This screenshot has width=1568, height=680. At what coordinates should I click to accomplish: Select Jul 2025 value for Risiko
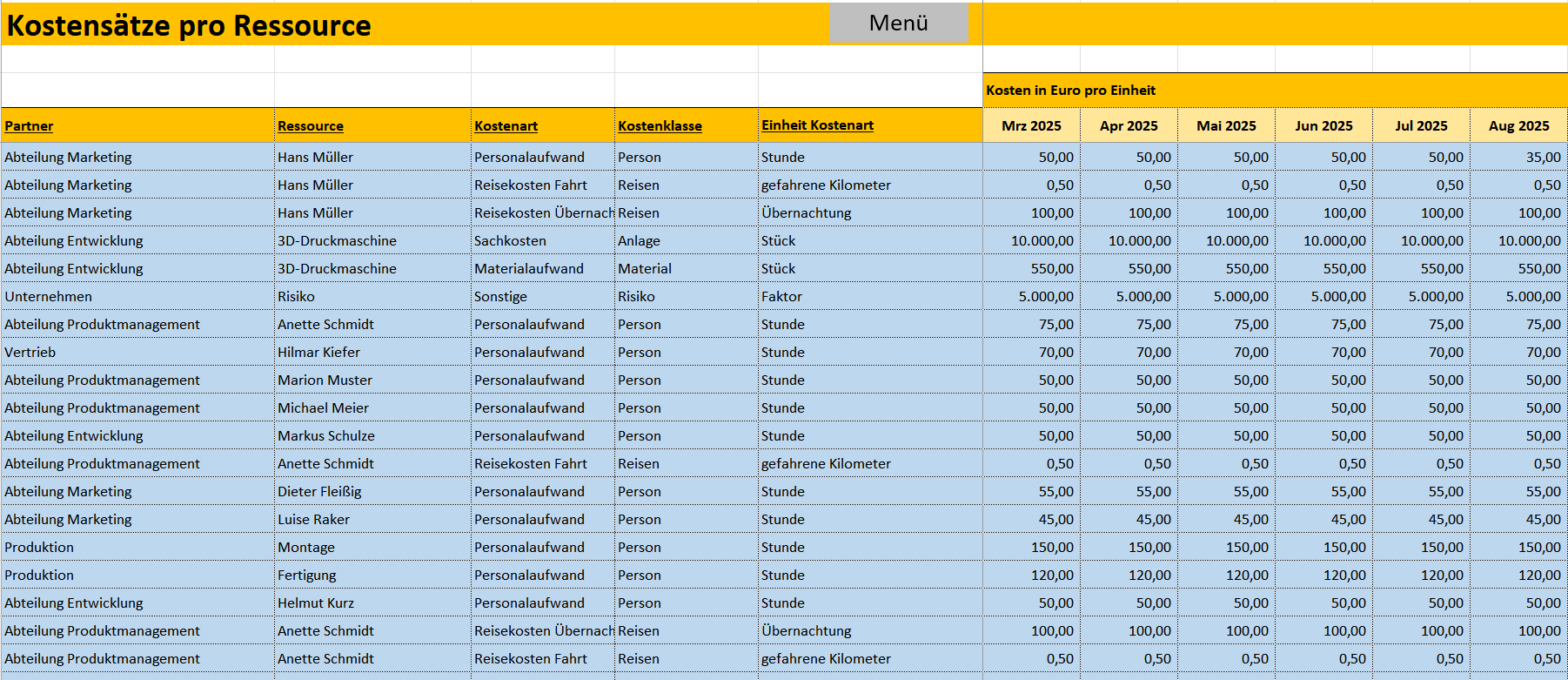[1421, 296]
